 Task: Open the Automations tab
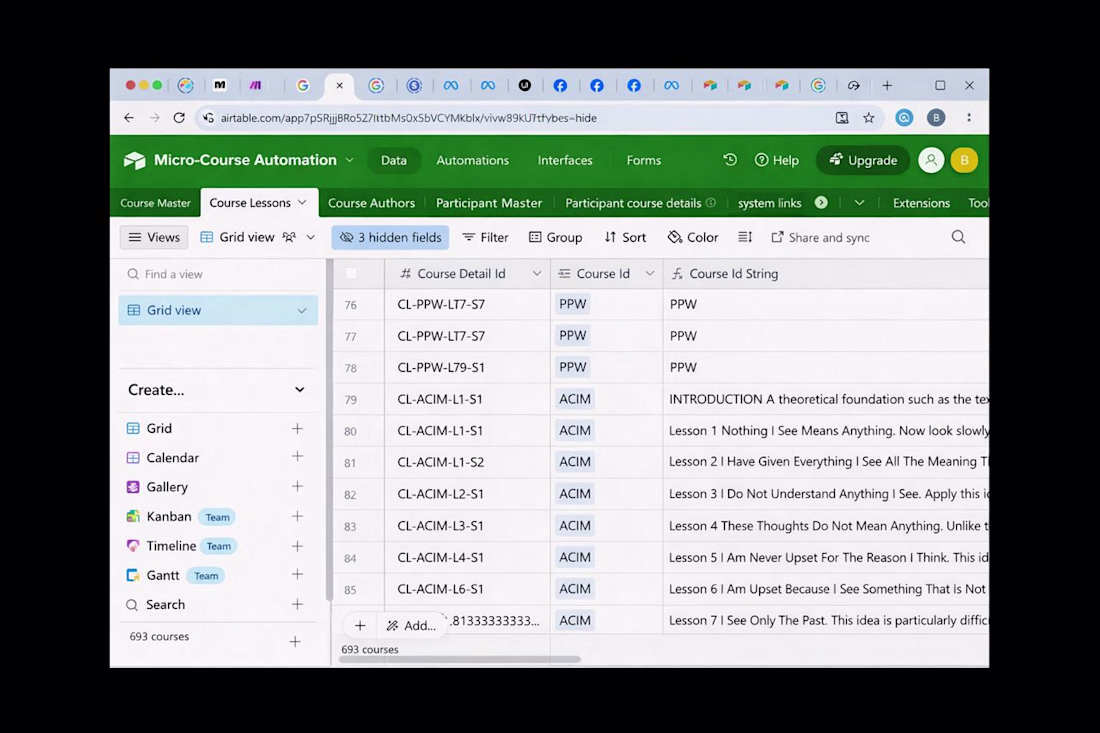(x=472, y=160)
